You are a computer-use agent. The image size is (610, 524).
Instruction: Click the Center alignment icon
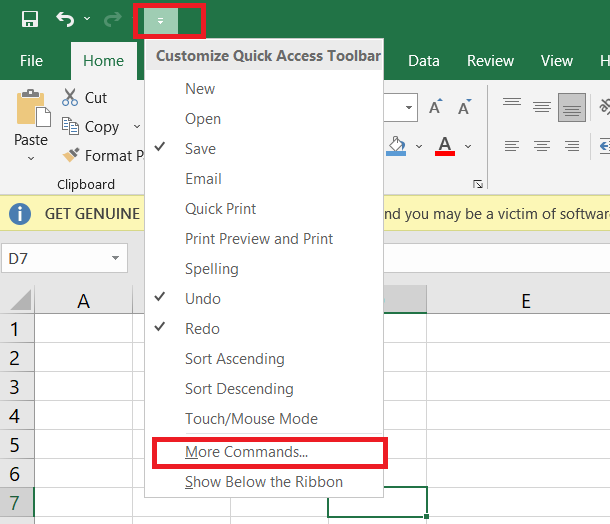pos(542,146)
